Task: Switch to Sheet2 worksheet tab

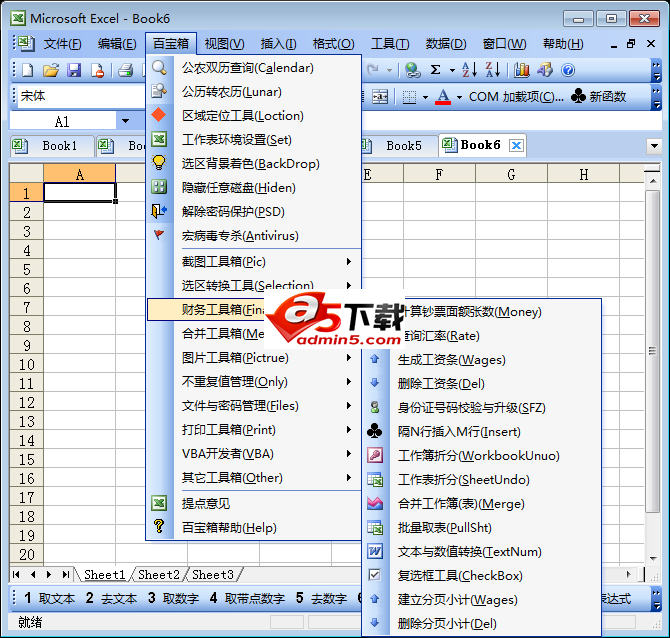Action: (x=159, y=575)
